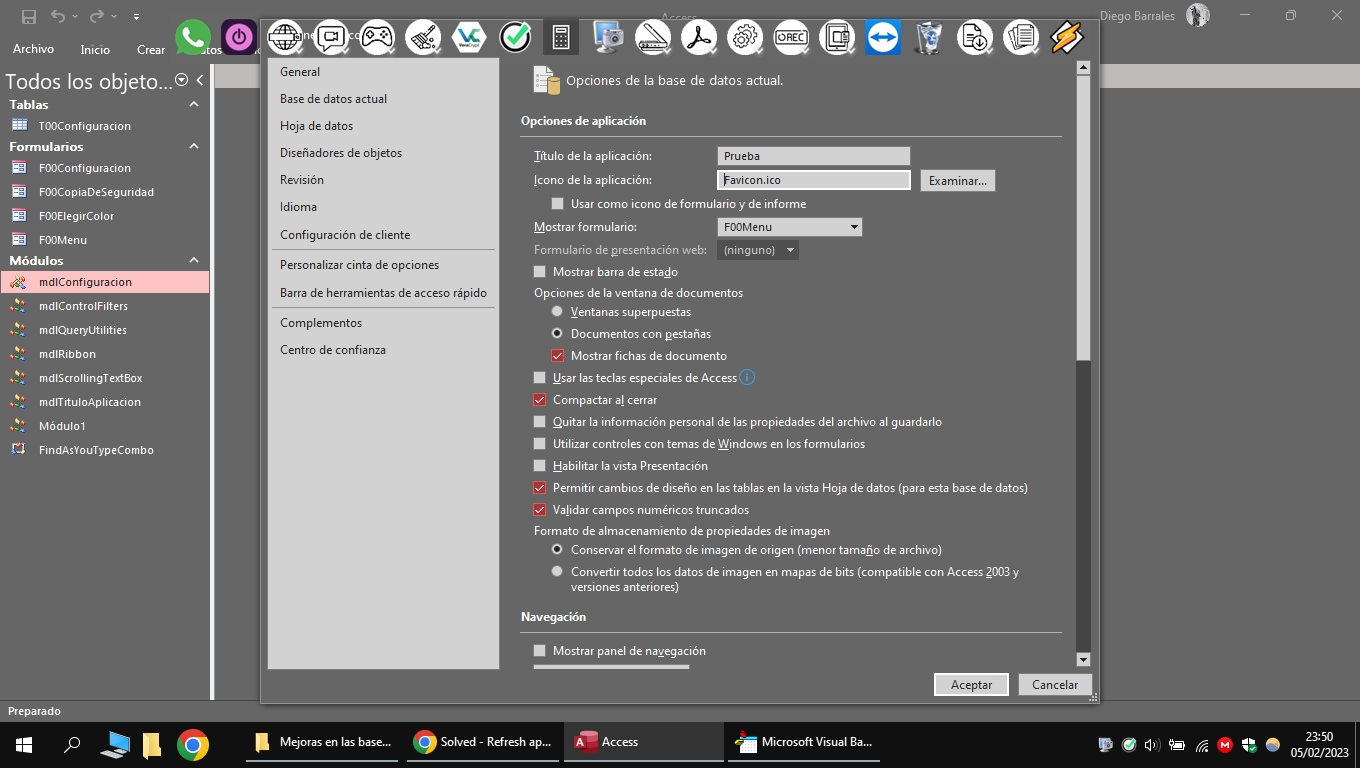This screenshot has width=1360, height=768.
Task: Uncheck 'Mostrar fichas de documento'
Action: tap(558, 356)
